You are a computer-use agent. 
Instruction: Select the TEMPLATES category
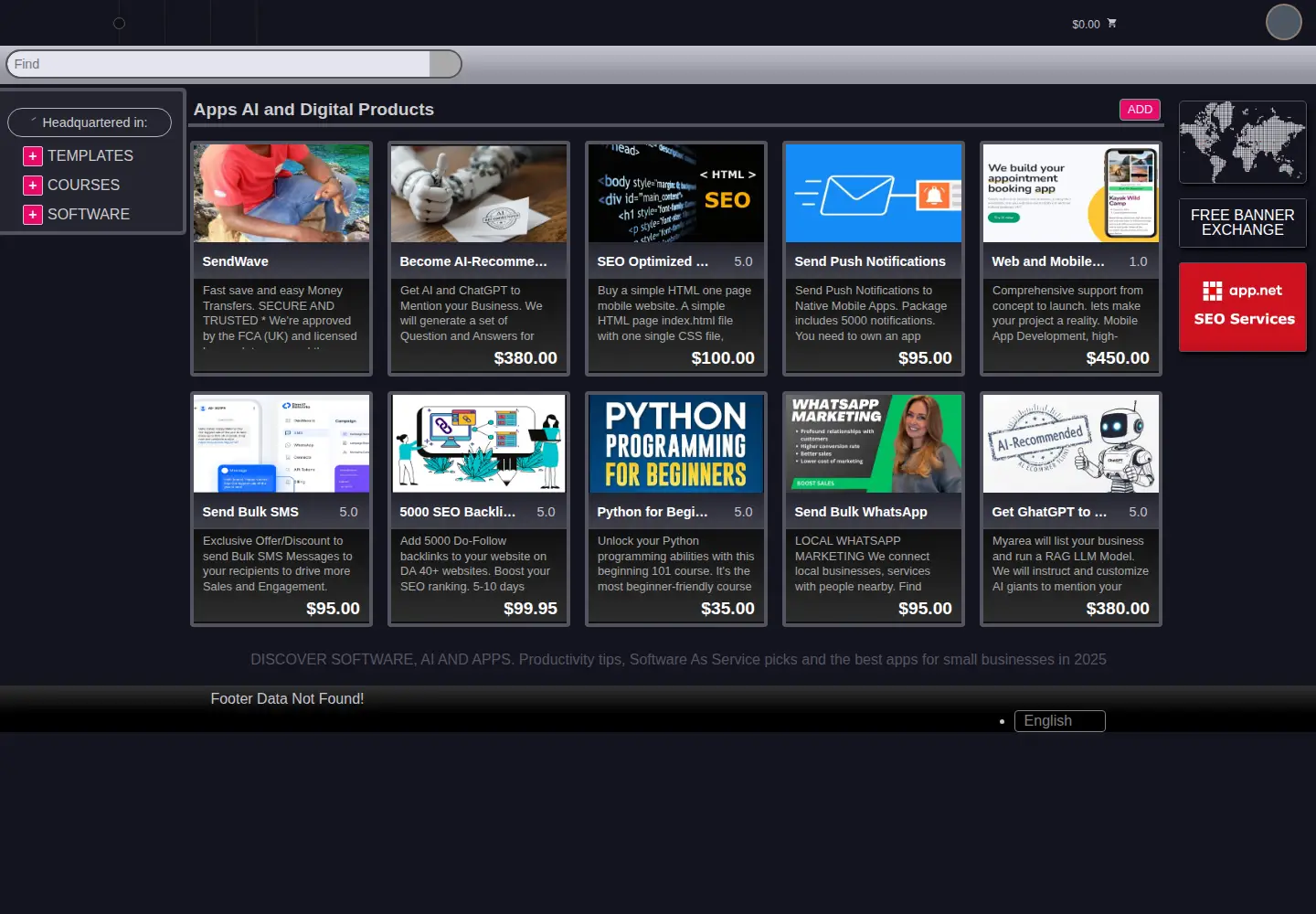(90, 156)
